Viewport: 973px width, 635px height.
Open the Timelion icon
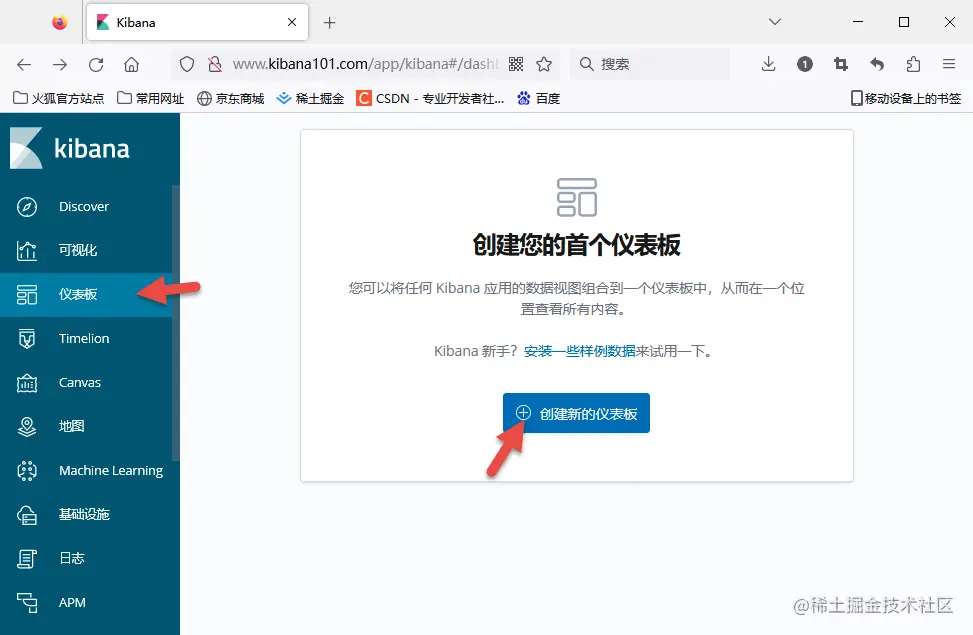27,338
